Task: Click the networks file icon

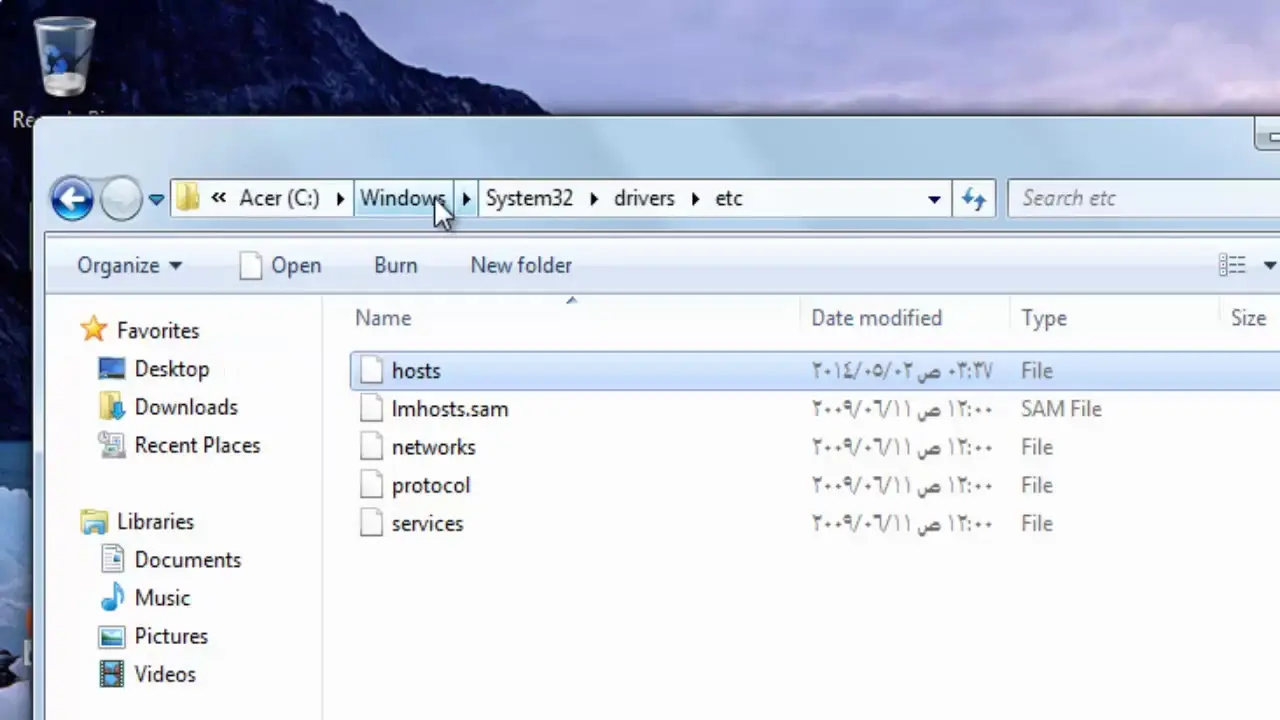Action: coord(371,447)
